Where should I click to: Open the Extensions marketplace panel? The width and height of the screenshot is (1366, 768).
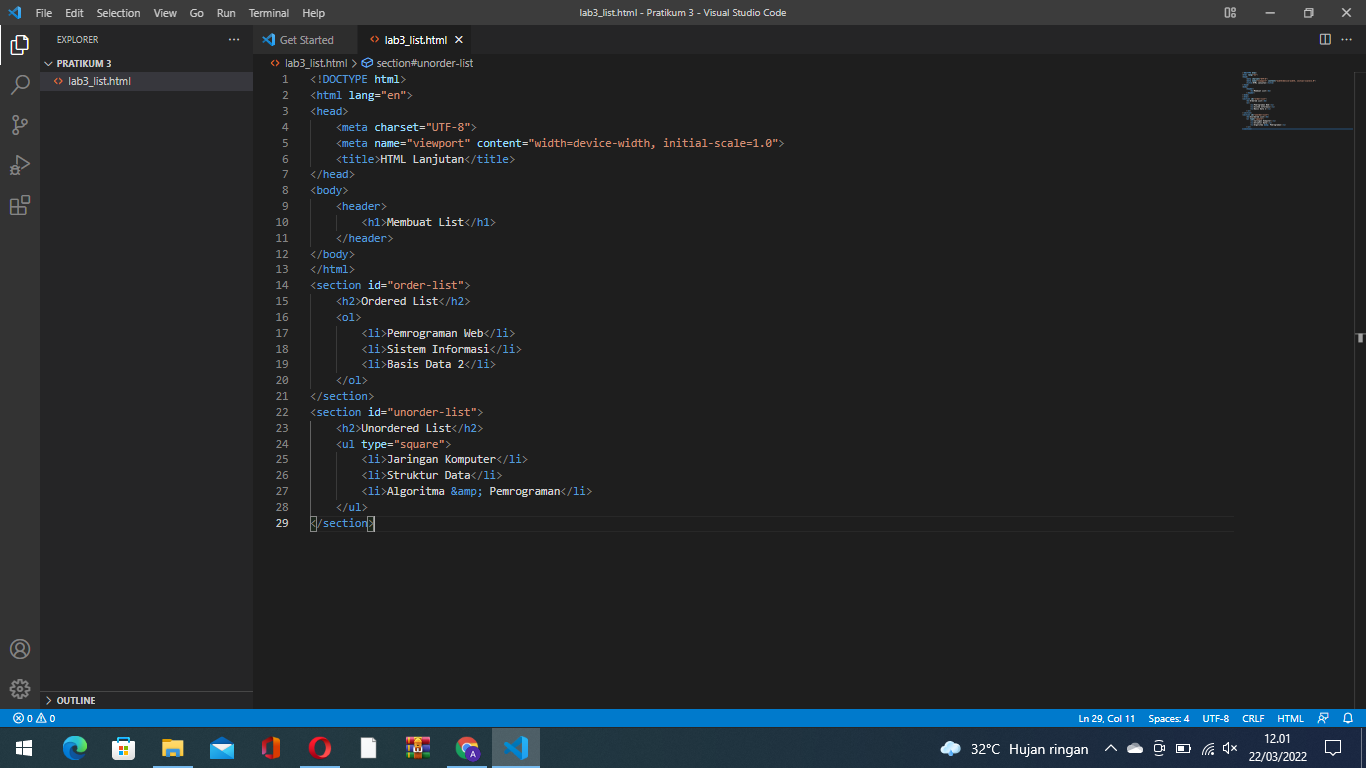pos(20,204)
